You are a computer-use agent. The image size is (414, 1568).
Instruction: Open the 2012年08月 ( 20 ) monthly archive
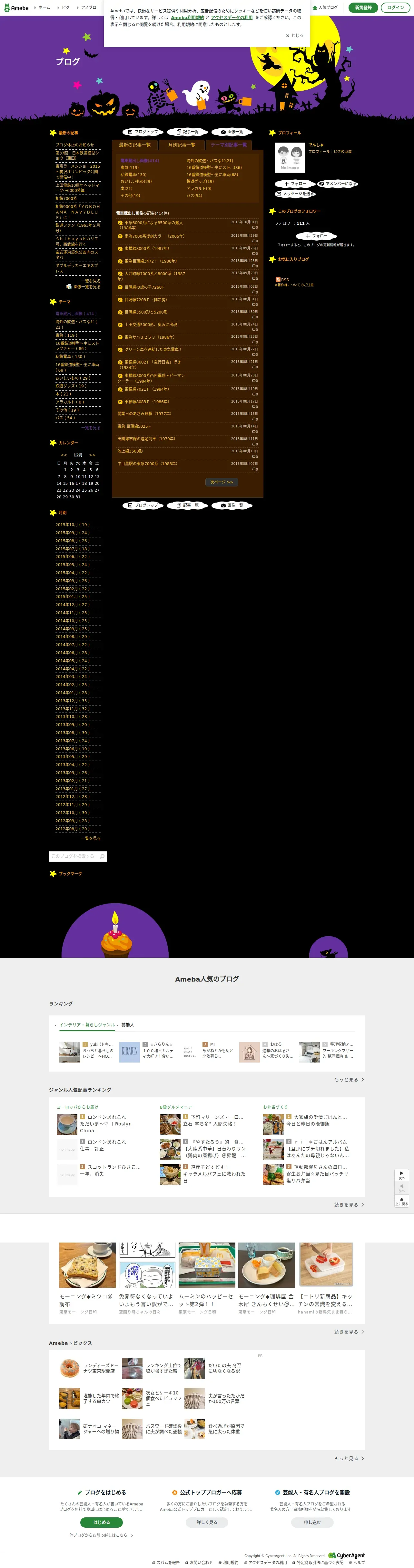tap(73, 828)
